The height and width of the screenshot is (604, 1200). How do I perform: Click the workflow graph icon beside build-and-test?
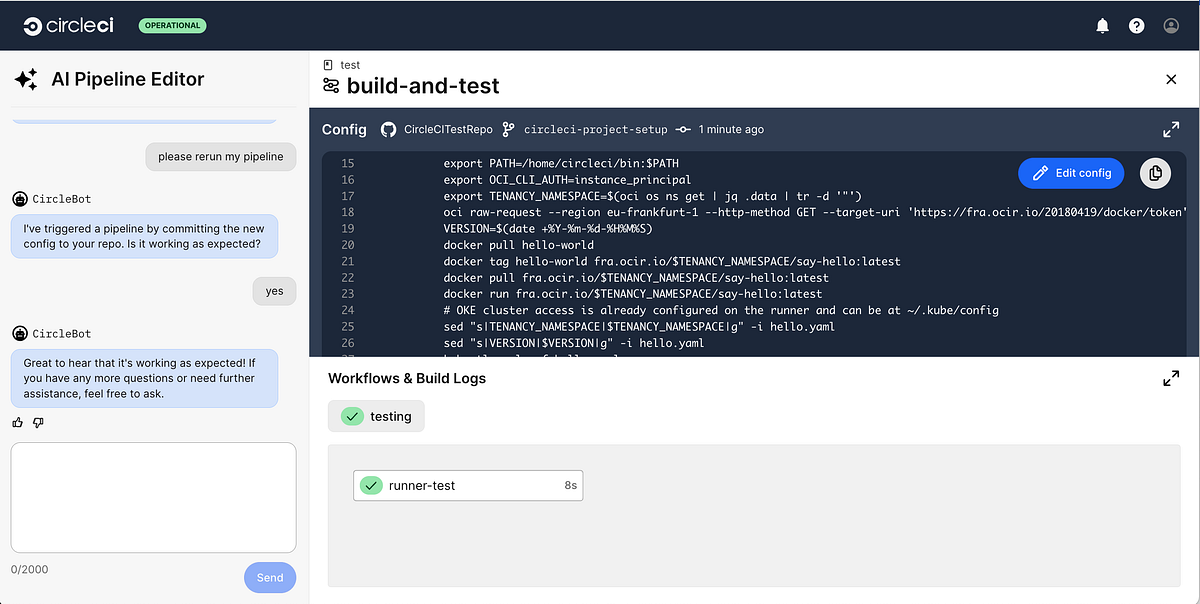pyautogui.click(x=330, y=86)
